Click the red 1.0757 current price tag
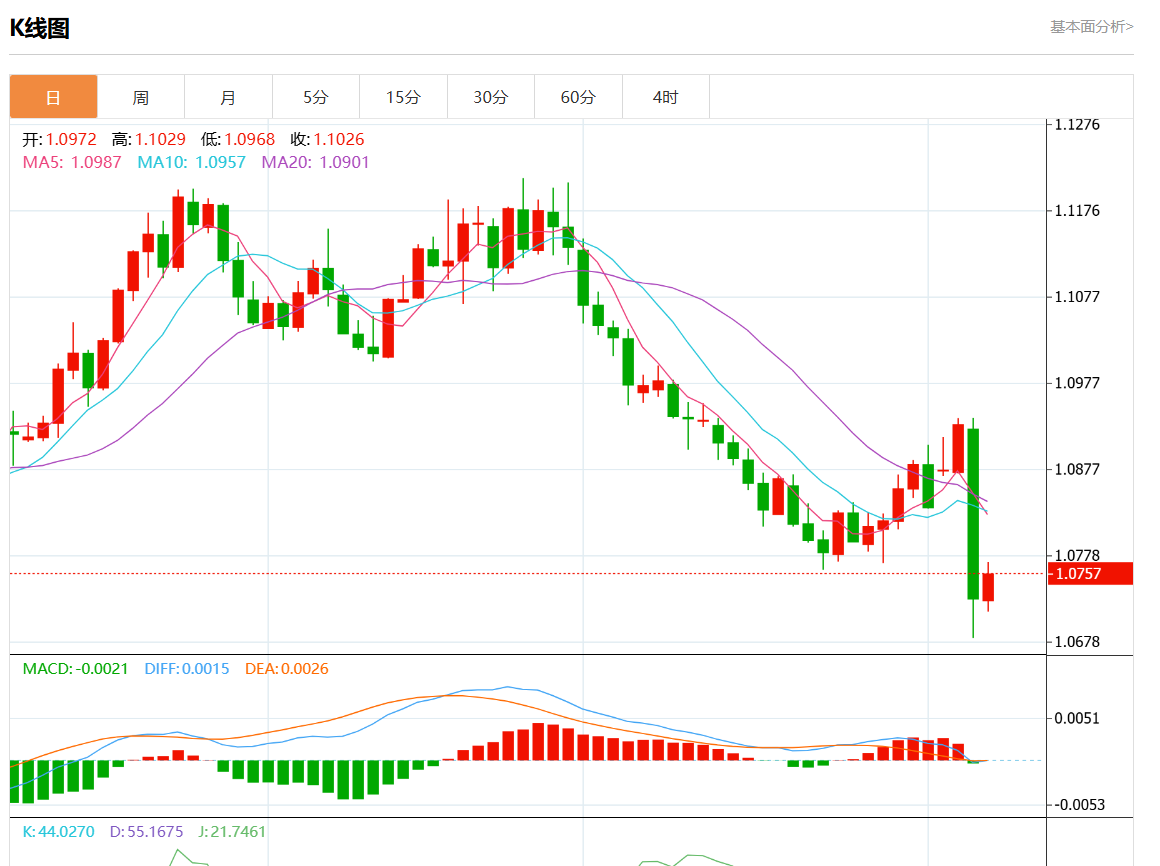 coord(1089,574)
